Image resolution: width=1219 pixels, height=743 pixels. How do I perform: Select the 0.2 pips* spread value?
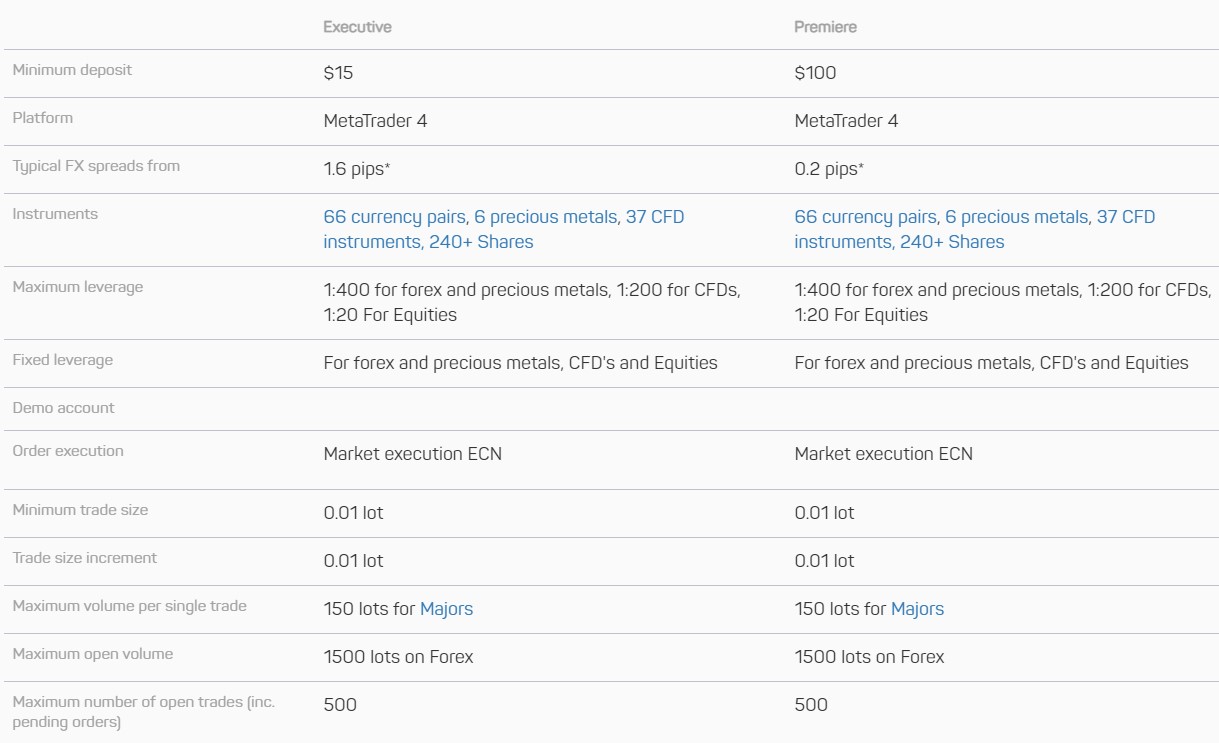(x=829, y=169)
